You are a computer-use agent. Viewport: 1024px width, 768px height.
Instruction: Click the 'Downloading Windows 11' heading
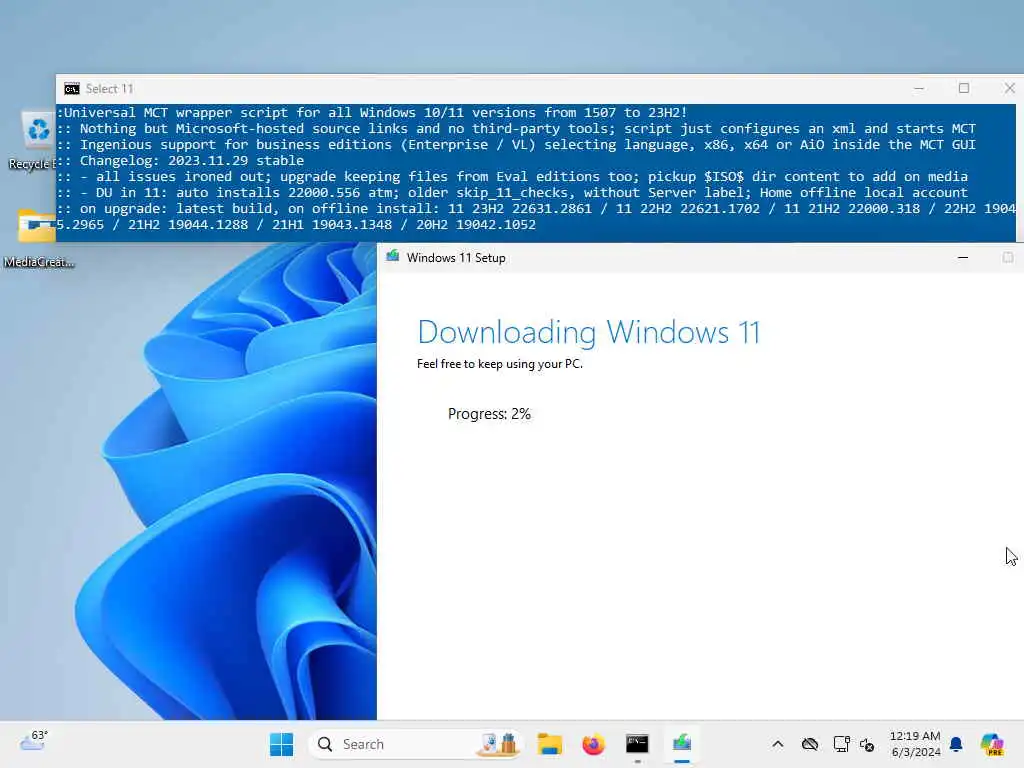[x=589, y=332]
